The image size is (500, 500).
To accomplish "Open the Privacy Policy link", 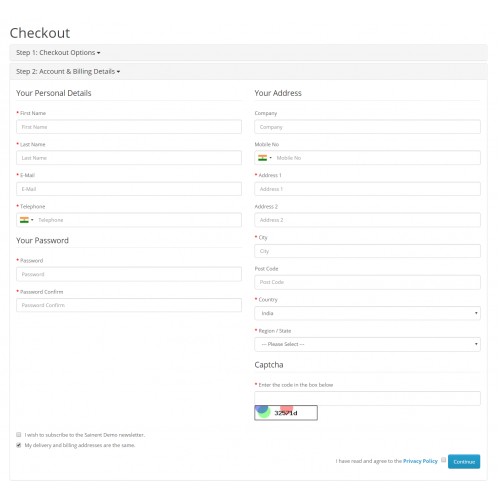I will coord(420,461).
